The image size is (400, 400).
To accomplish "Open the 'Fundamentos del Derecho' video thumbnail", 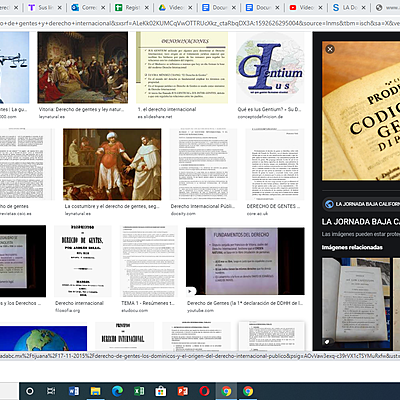I will [245, 261].
